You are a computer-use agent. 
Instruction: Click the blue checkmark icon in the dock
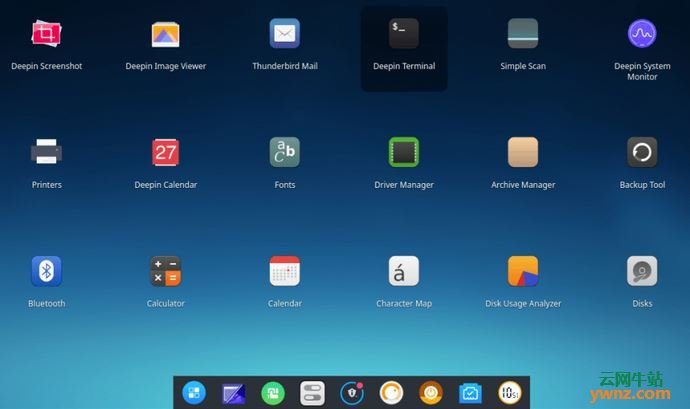(x=470, y=393)
